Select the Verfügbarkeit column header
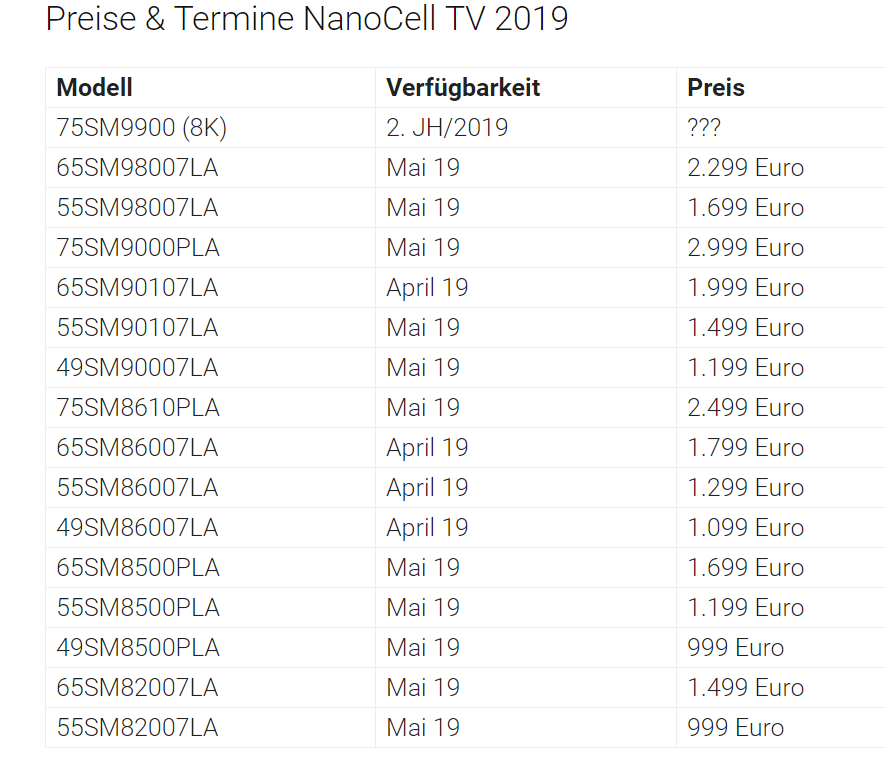886x770 pixels. pyautogui.click(x=463, y=88)
